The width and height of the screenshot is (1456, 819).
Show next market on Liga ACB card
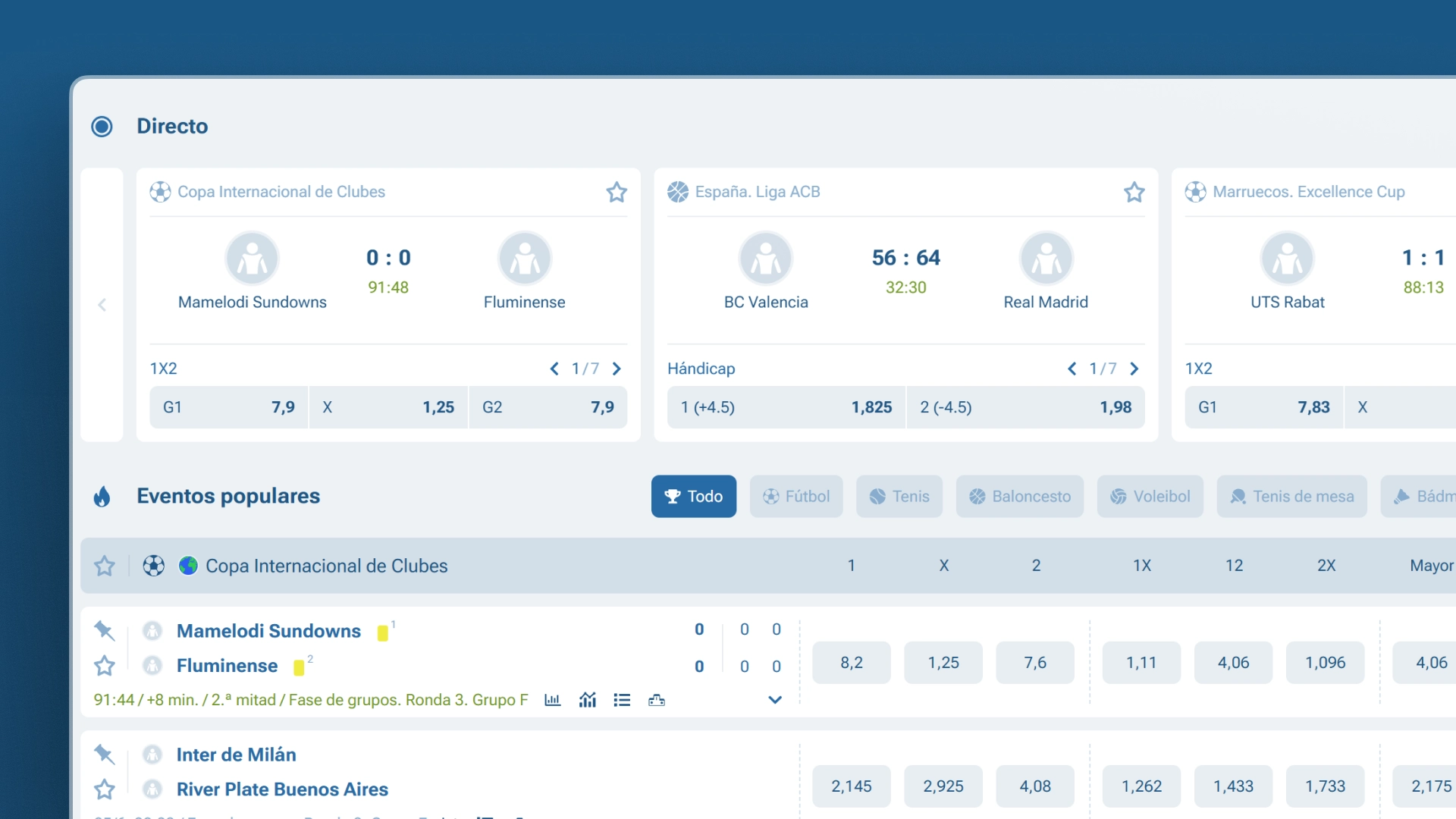click(x=1134, y=369)
